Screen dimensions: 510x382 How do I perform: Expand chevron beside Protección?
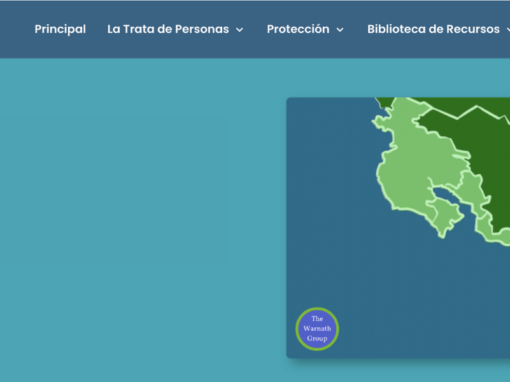[x=340, y=30]
